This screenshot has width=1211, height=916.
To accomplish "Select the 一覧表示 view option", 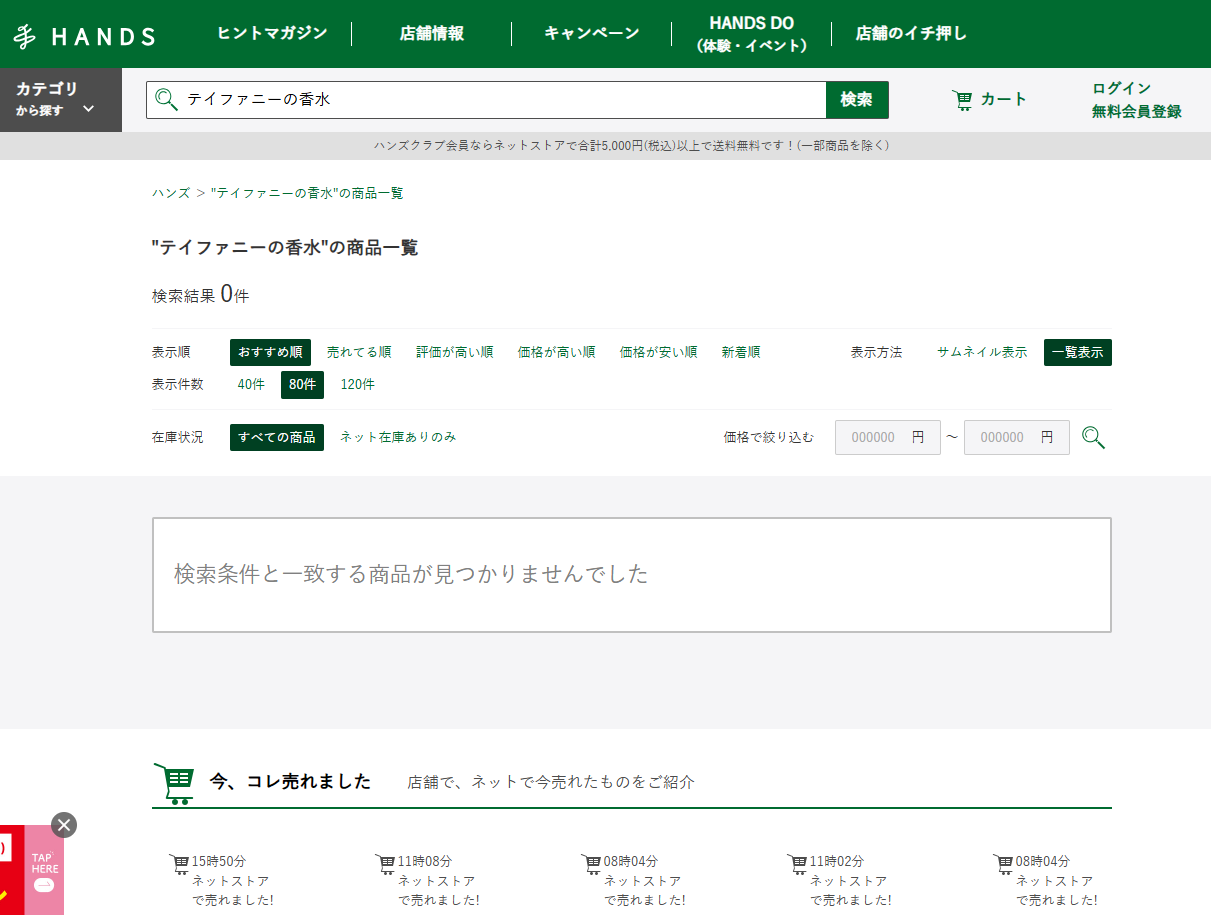I will click(x=1078, y=352).
